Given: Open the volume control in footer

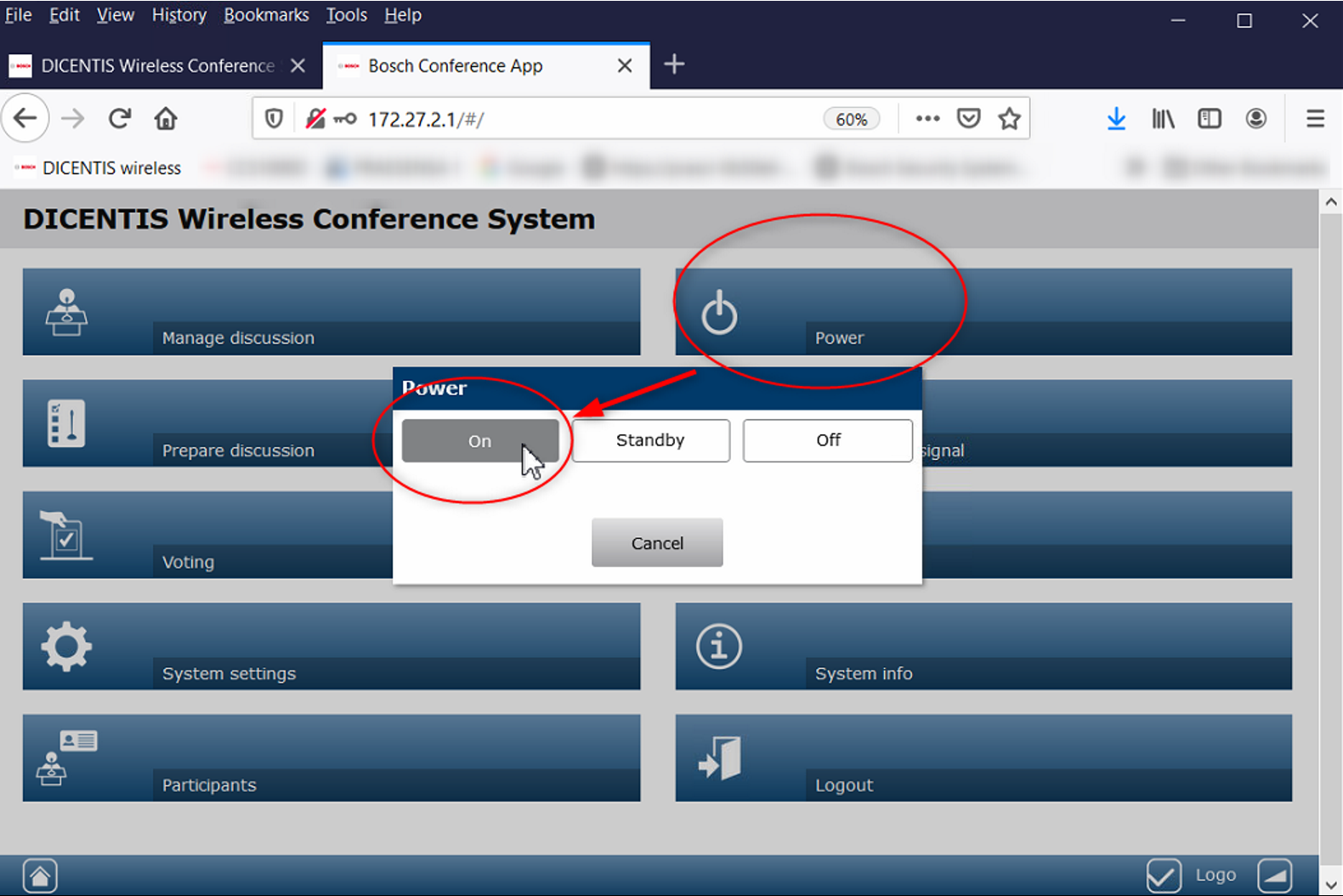Looking at the screenshot, I should coord(1275,876).
